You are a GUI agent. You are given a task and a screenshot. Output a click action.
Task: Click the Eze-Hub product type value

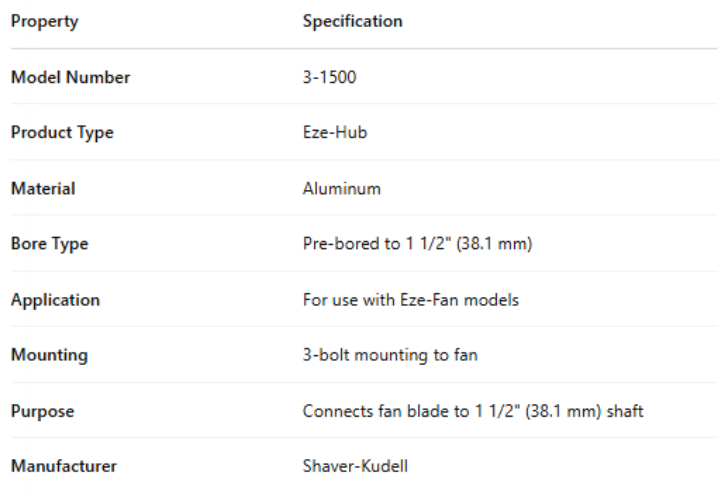click(x=334, y=133)
